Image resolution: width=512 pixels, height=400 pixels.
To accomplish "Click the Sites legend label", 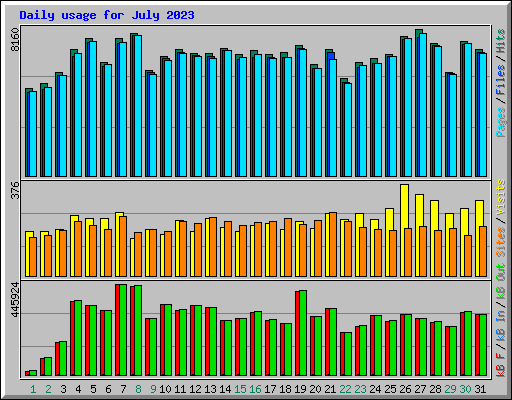I will click(501, 242).
